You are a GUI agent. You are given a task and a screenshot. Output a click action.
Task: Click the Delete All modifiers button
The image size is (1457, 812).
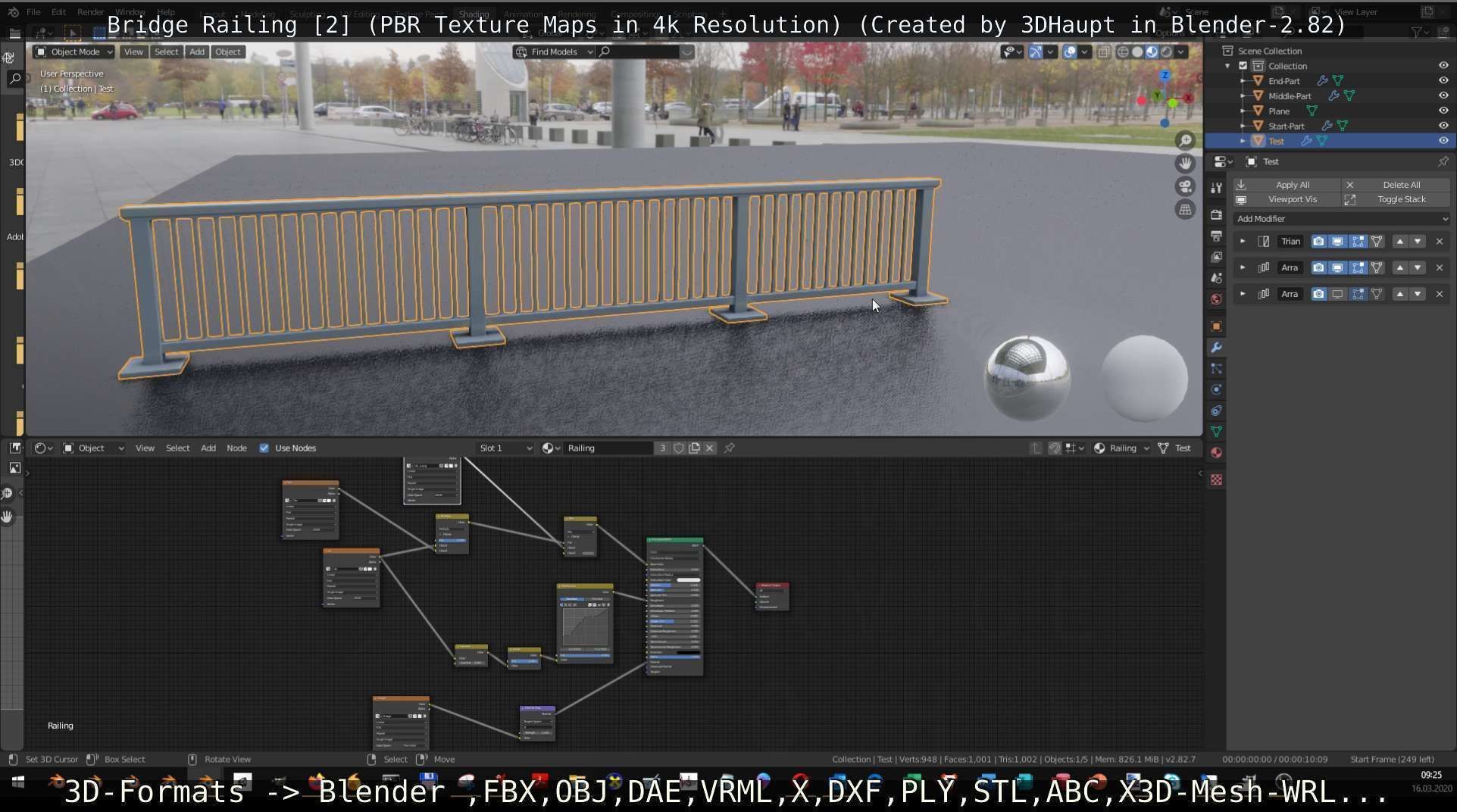click(x=1396, y=185)
